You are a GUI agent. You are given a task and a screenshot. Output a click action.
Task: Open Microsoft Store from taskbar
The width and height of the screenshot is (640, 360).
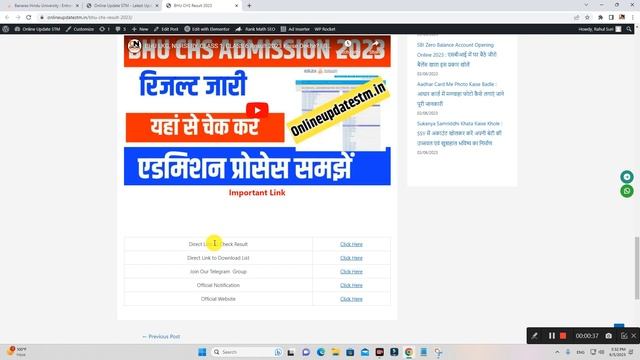click(x=350, y=352)
